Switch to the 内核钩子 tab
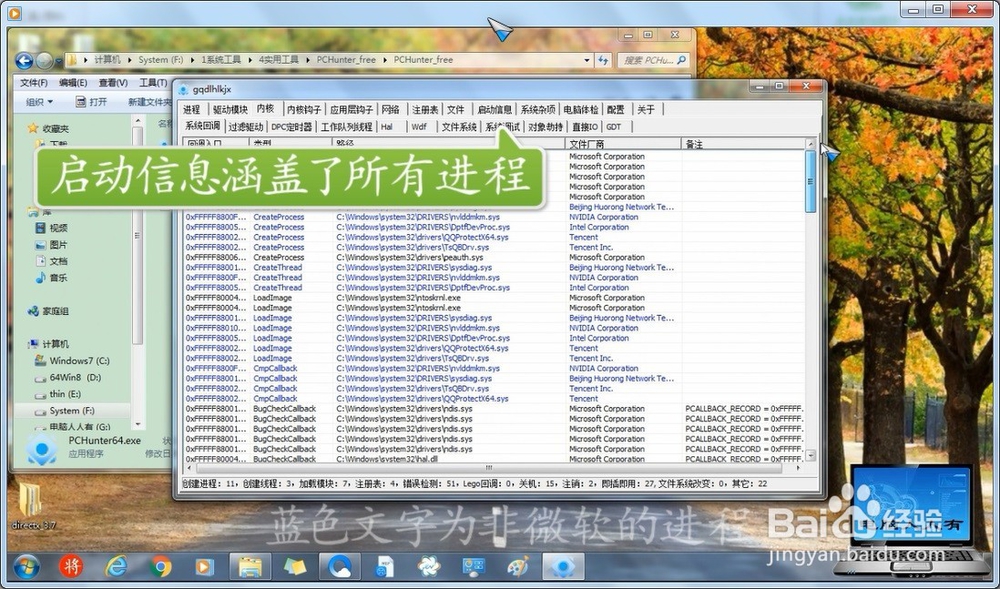The width and height of the screenshot is (1000, 589). coord(304,110)
